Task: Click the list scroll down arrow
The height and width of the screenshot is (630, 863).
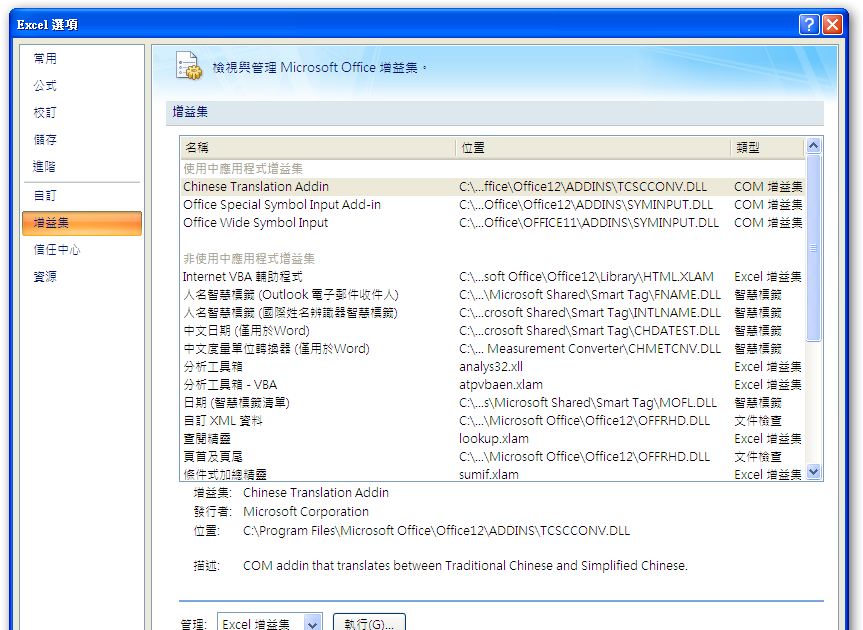Action: (813, 472)
